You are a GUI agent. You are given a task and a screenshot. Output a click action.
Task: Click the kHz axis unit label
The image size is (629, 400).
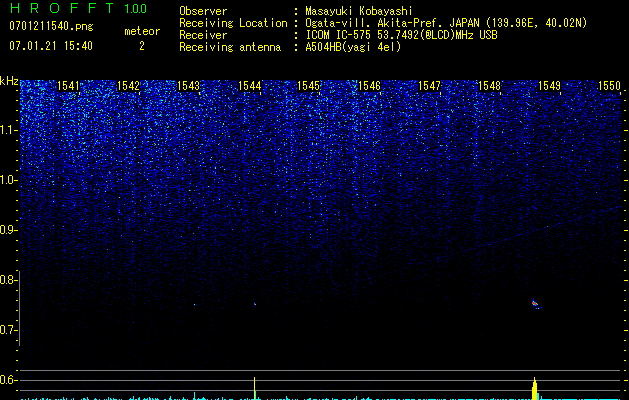(9, 81)
